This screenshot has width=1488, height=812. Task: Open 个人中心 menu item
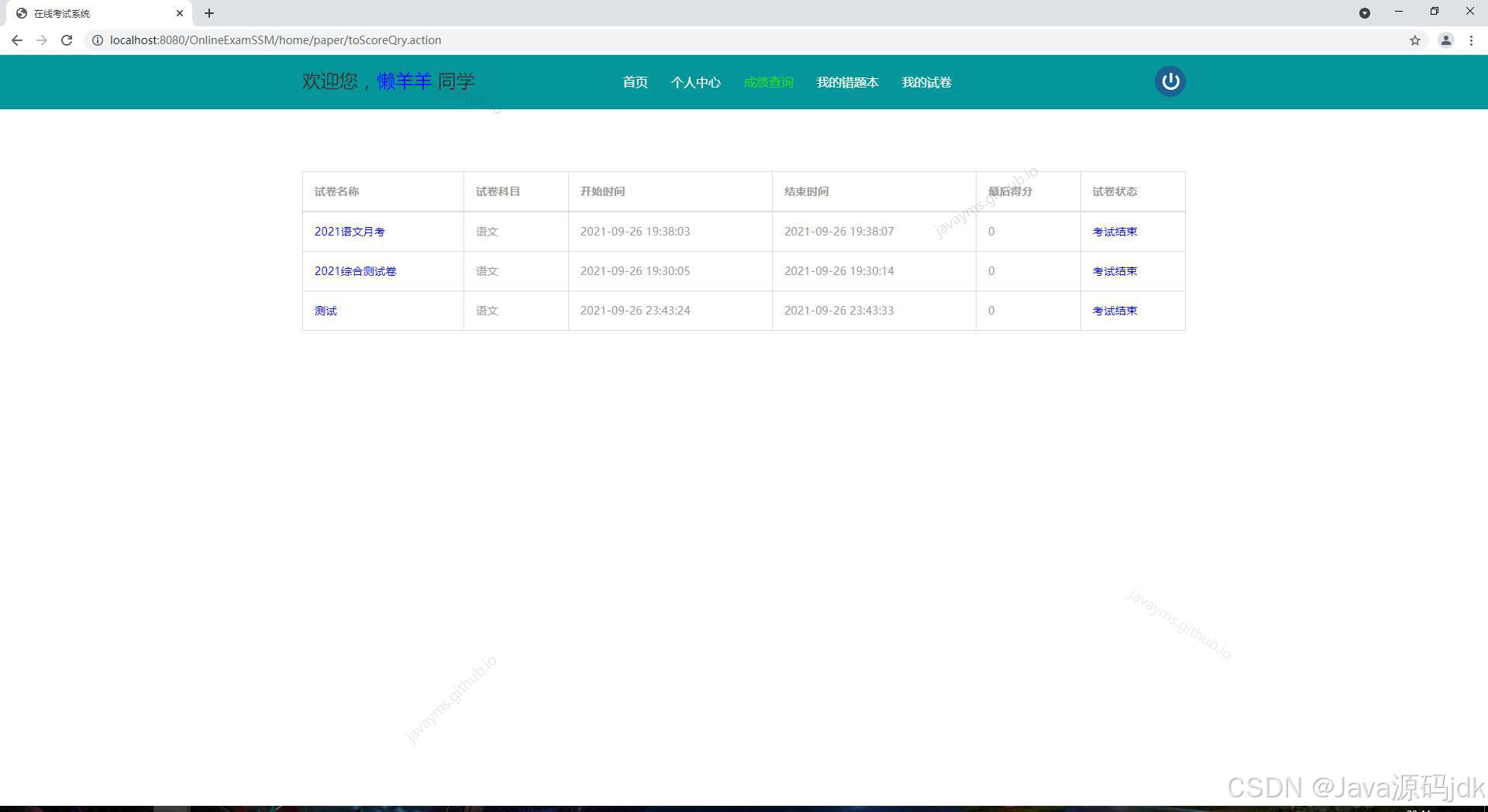(695, 82)
